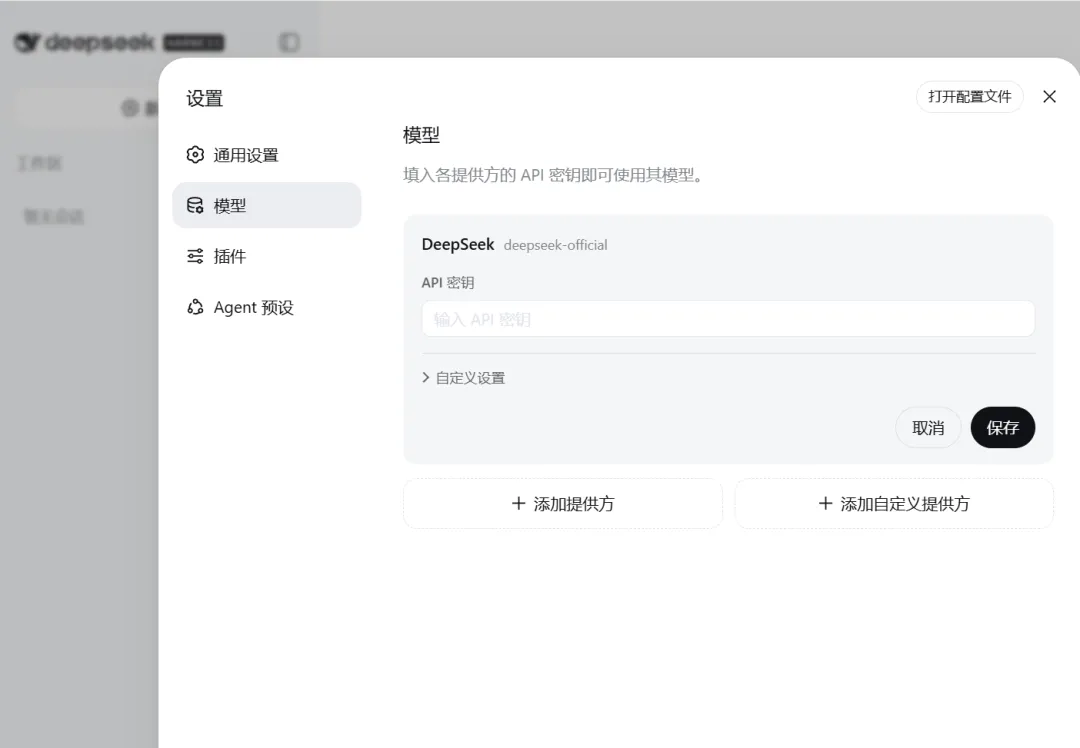The image size is (1080, 748).
Task: Click the 取消 button
Action: 927,428
